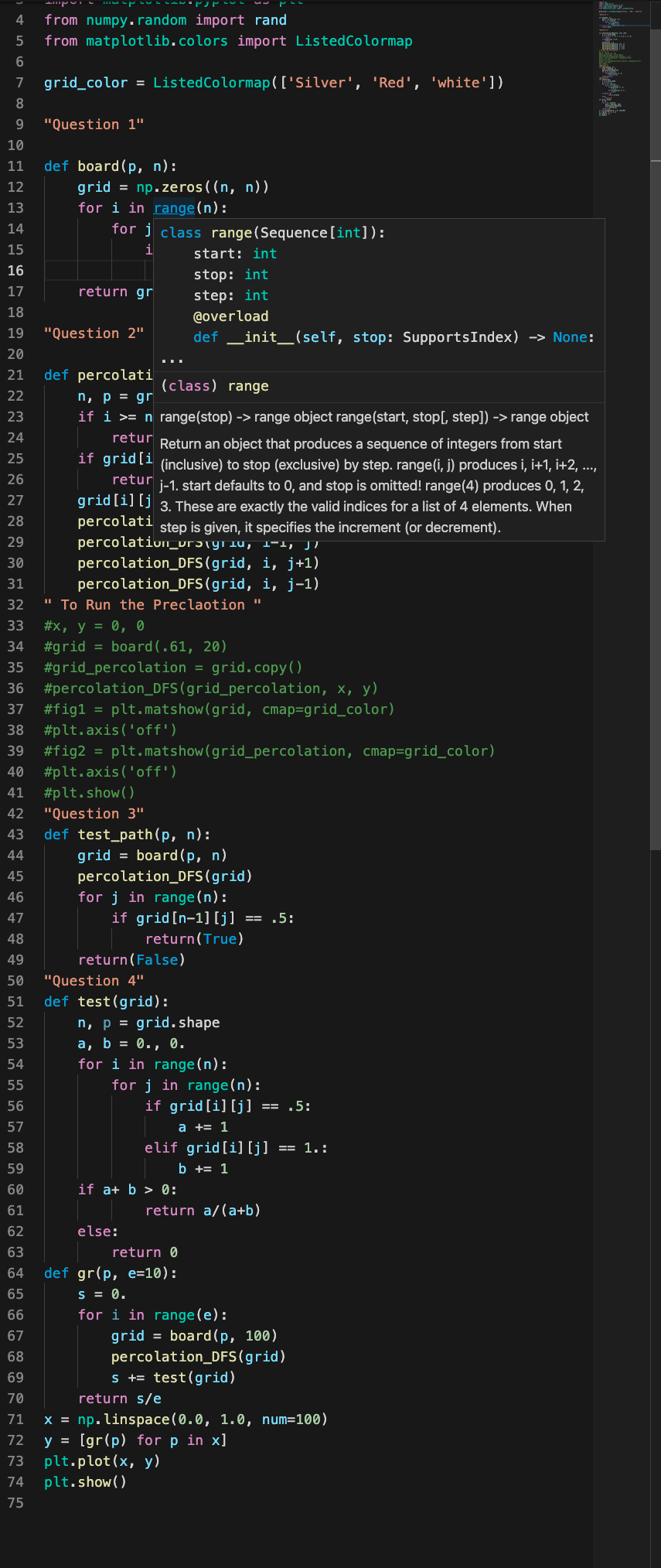Click 'return(False)' statement
The width and height of the screenshot is (661, 1568).
132,960
